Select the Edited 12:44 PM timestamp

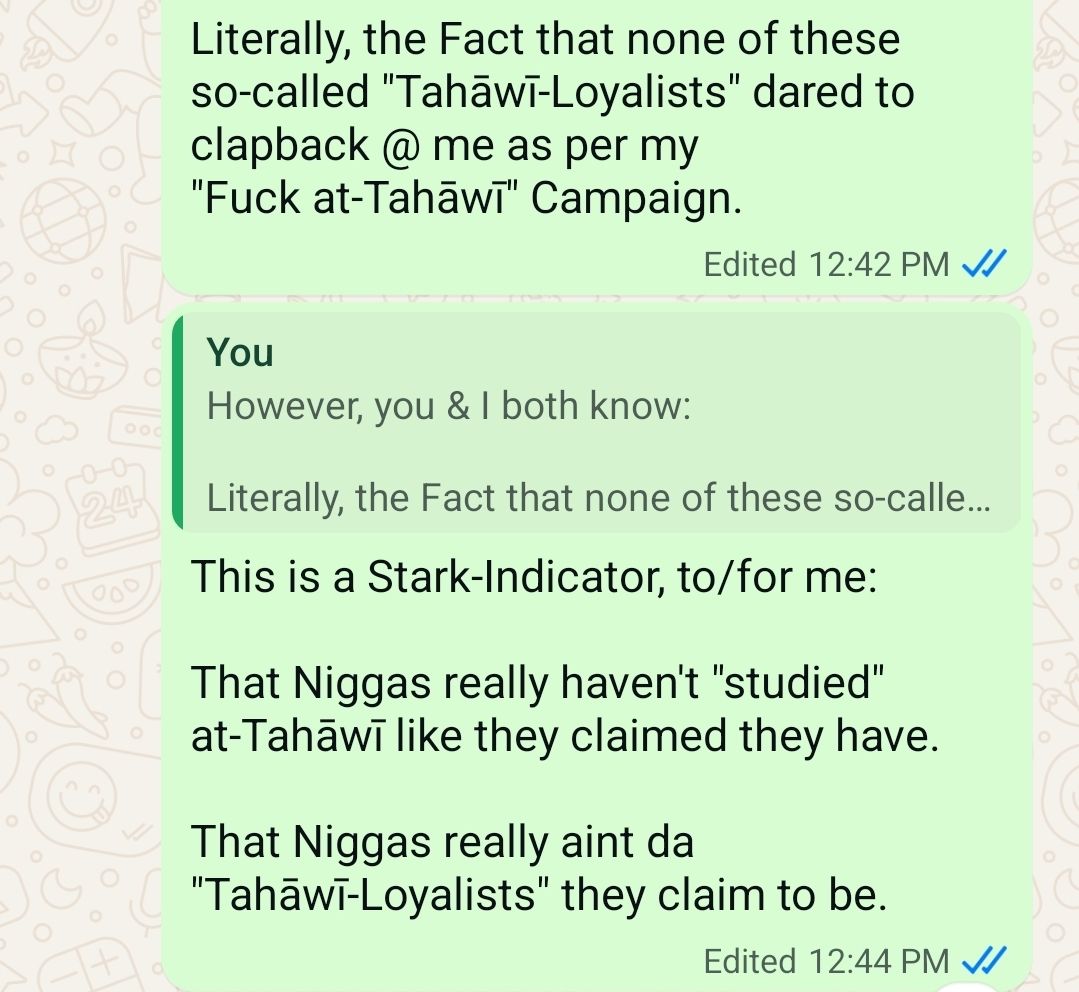pyautogui.click(x=826, y=961)
